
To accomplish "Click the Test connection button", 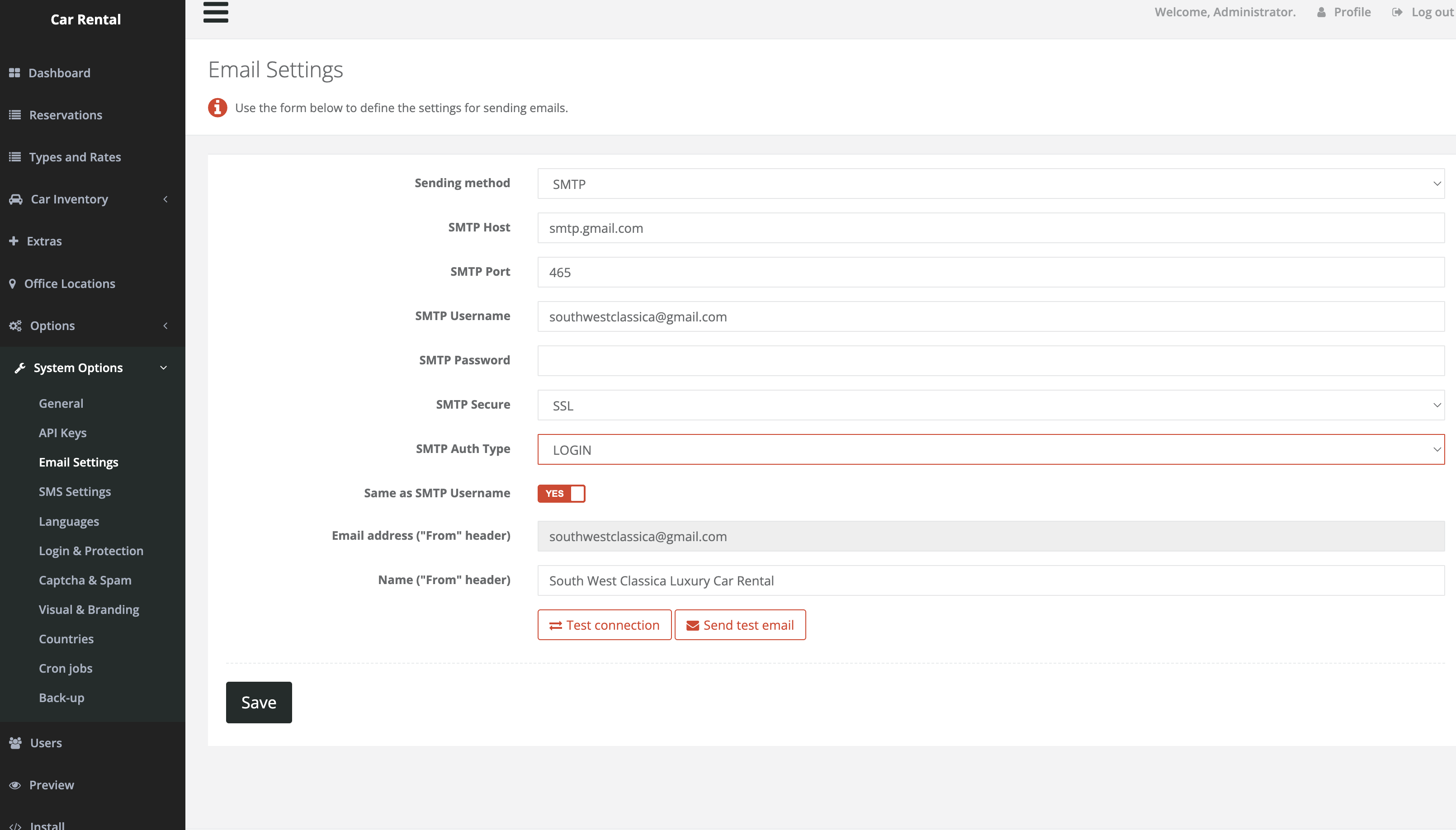I will pyautogui.click(x=604, y=625).
